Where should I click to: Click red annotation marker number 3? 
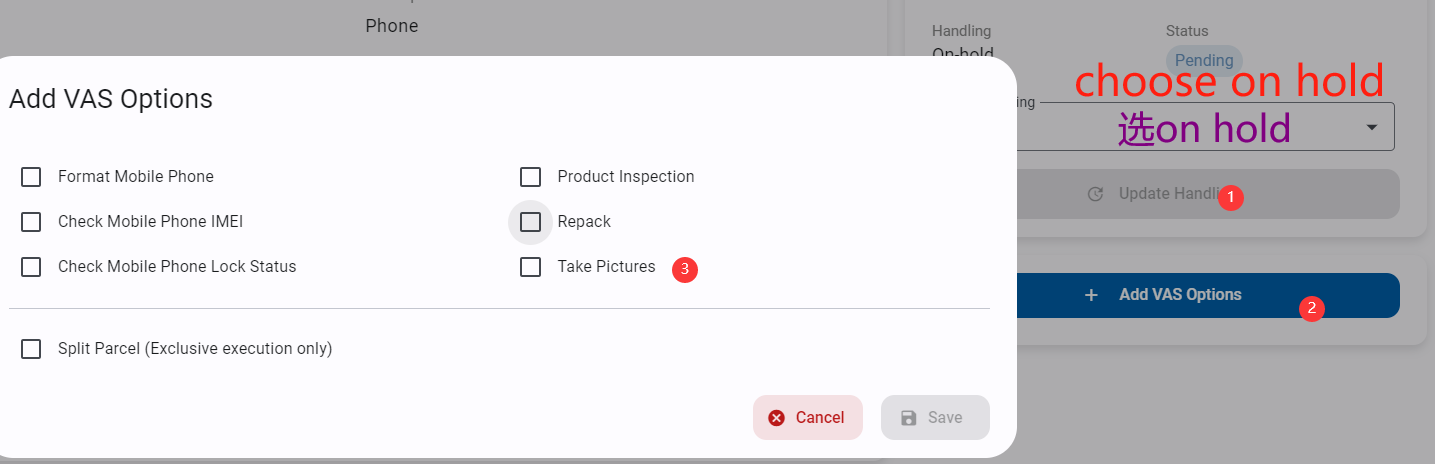[x=684, y=269]
